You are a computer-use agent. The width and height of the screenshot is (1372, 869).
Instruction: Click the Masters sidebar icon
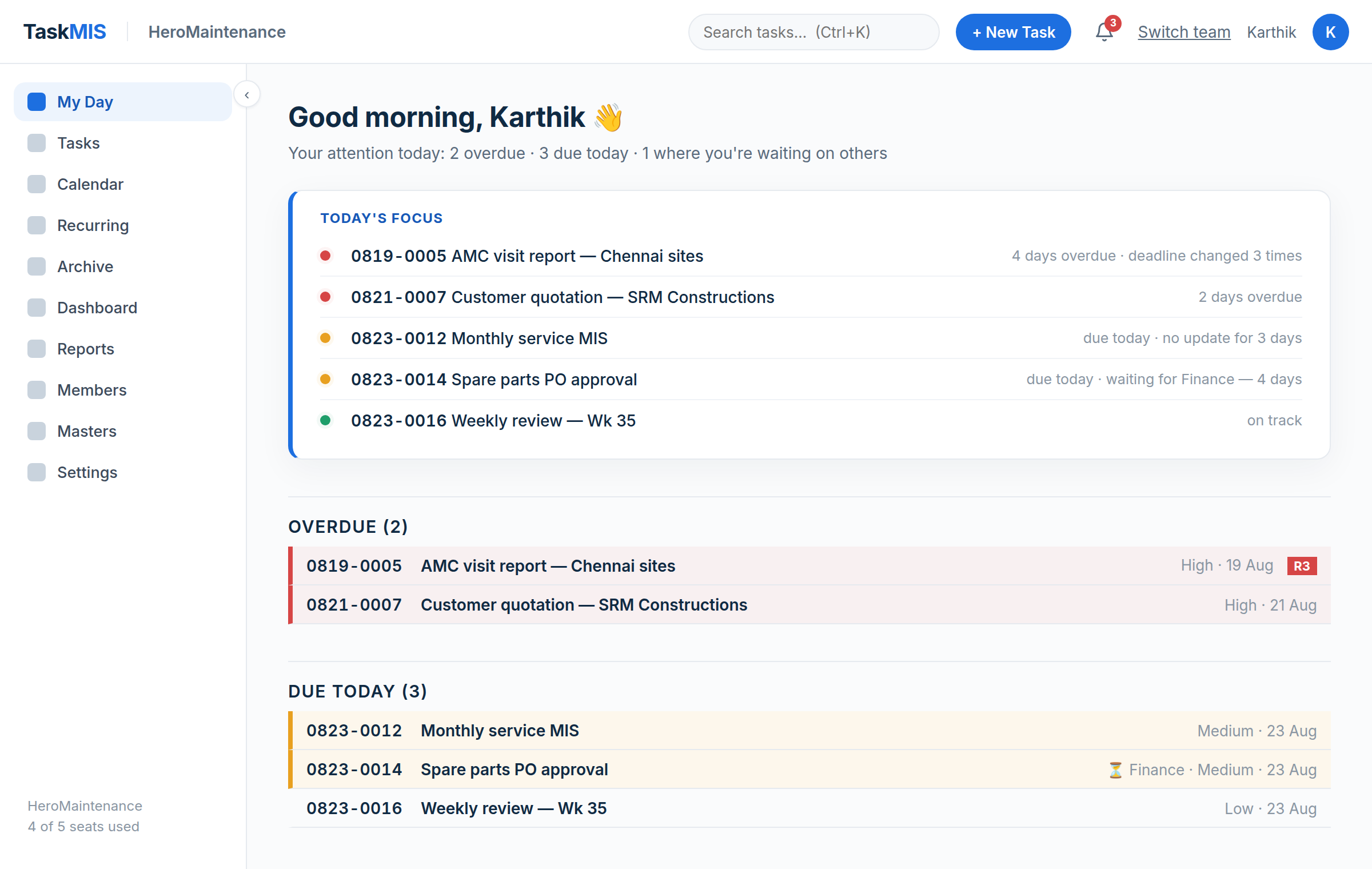(37, 431)
